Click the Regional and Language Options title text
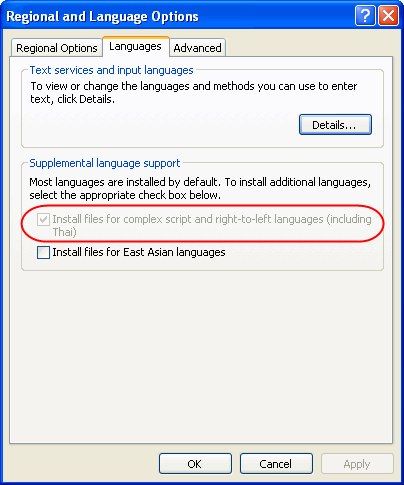 pyautogui.click(x=102, y=16)
